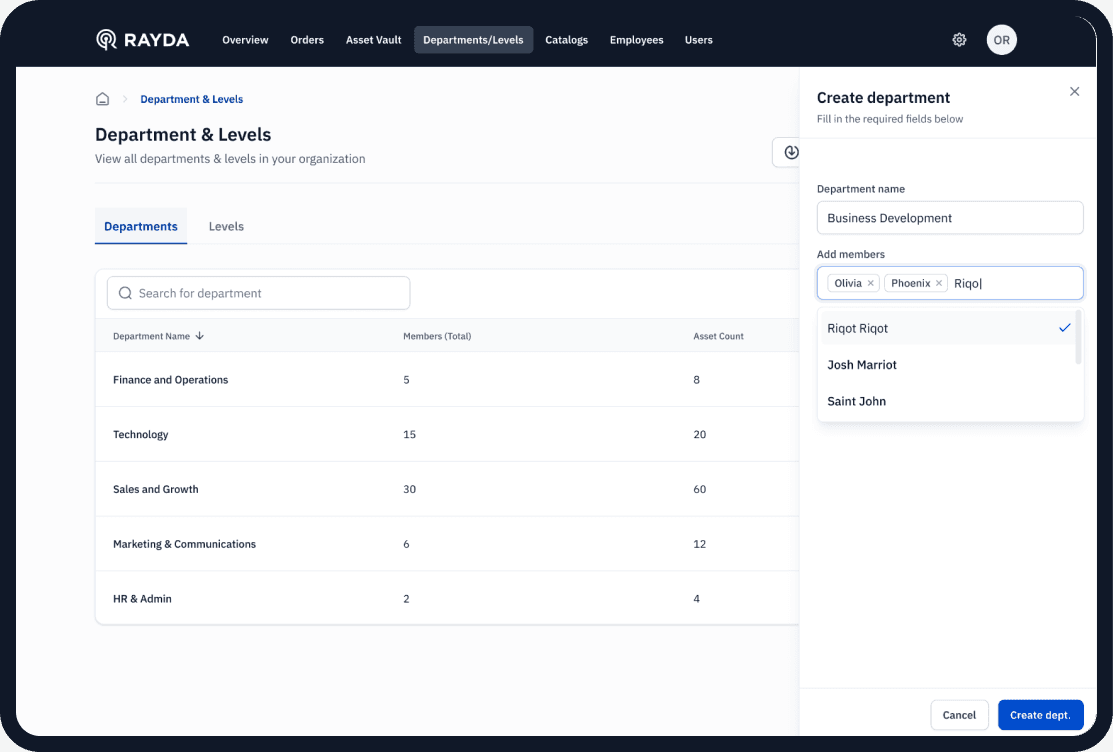Cancel creating the department

(x=959, y=715)
